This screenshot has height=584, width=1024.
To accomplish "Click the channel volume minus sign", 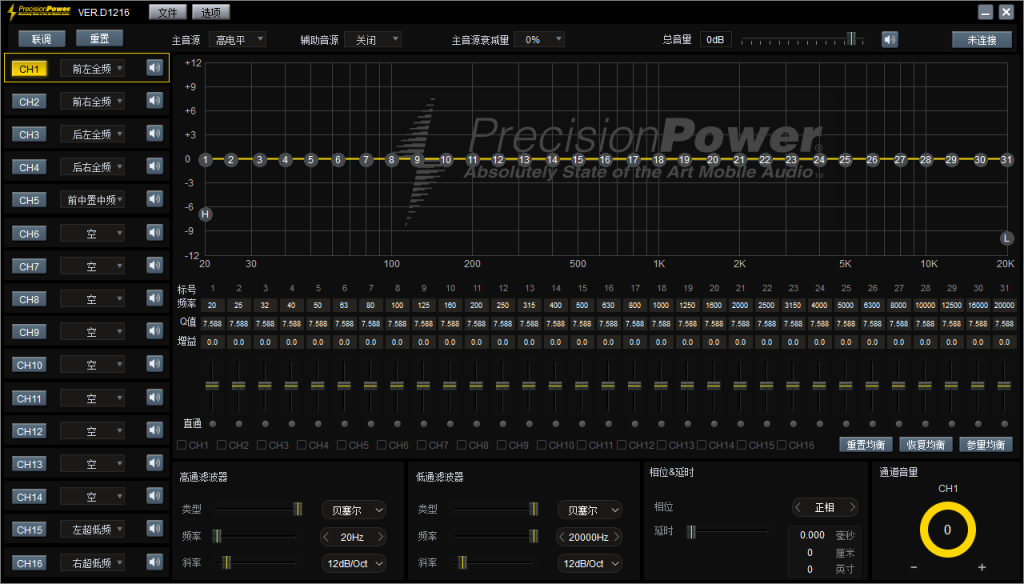I will coord(914,567).
